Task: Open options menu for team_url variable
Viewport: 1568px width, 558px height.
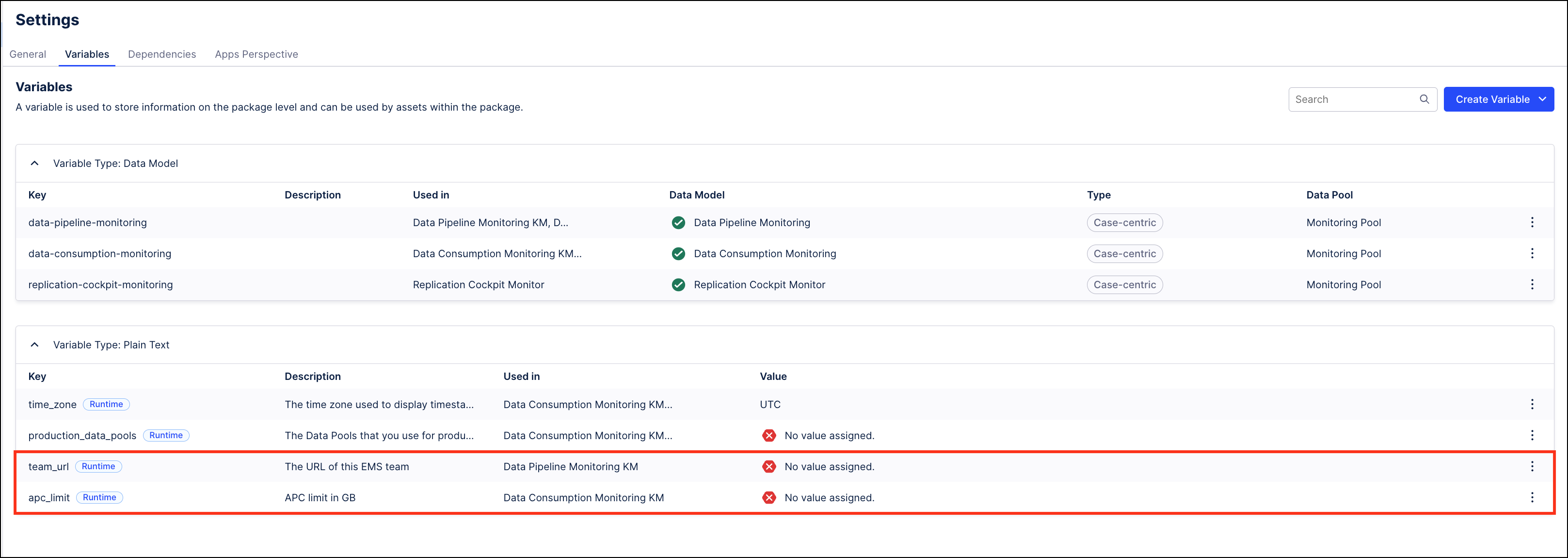Action: point(1532,467)
